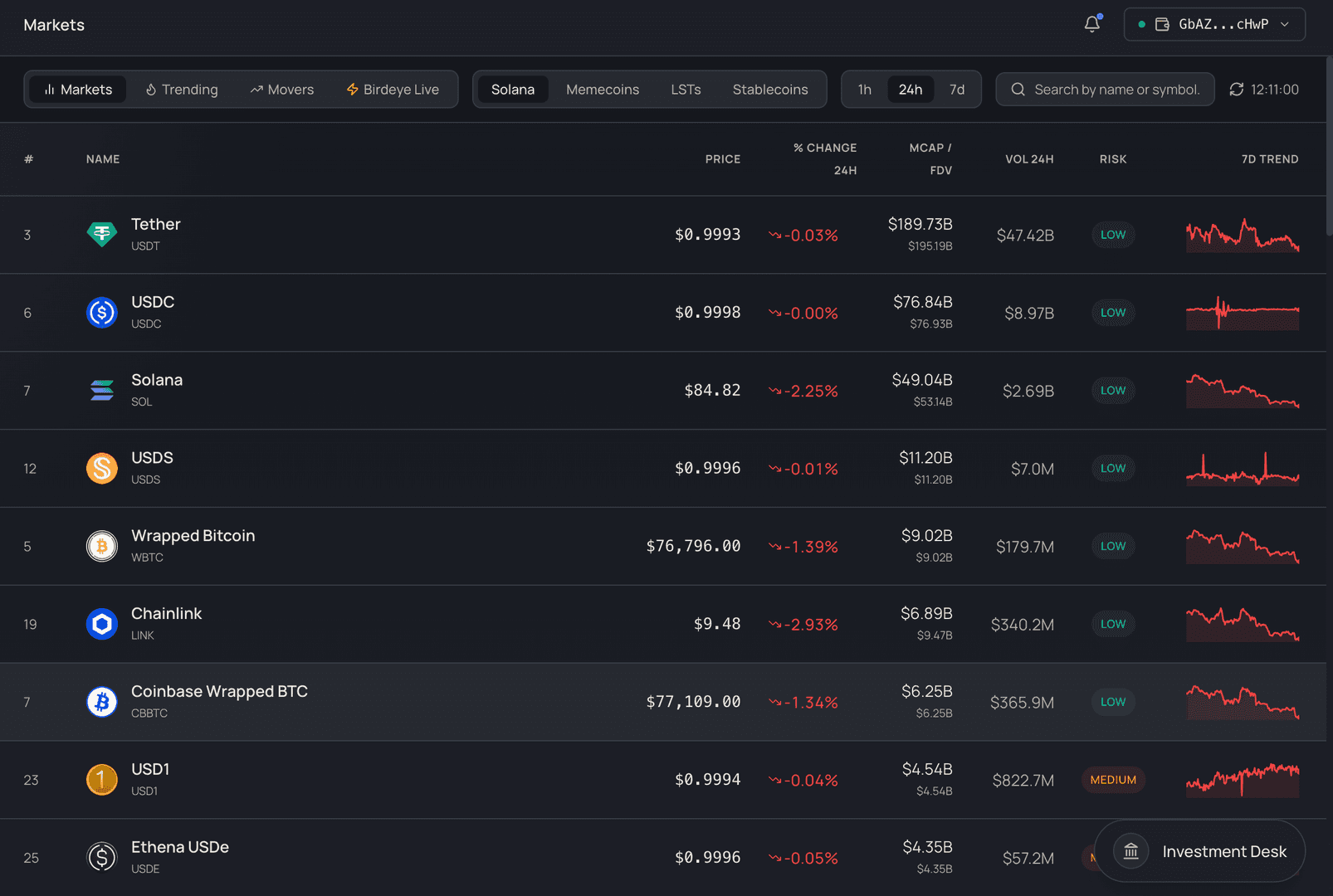Click the Tether 7D trend chart
Screen dimensions: 1333x896
pos(1243,235)
